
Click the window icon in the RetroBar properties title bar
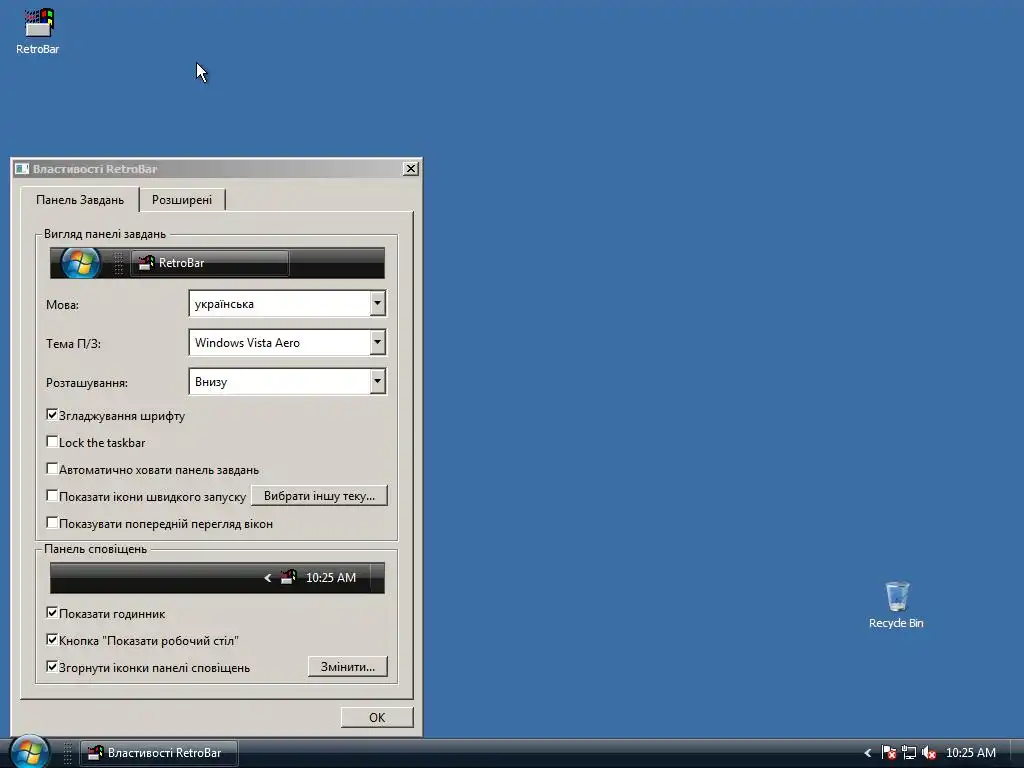(22, 169)
